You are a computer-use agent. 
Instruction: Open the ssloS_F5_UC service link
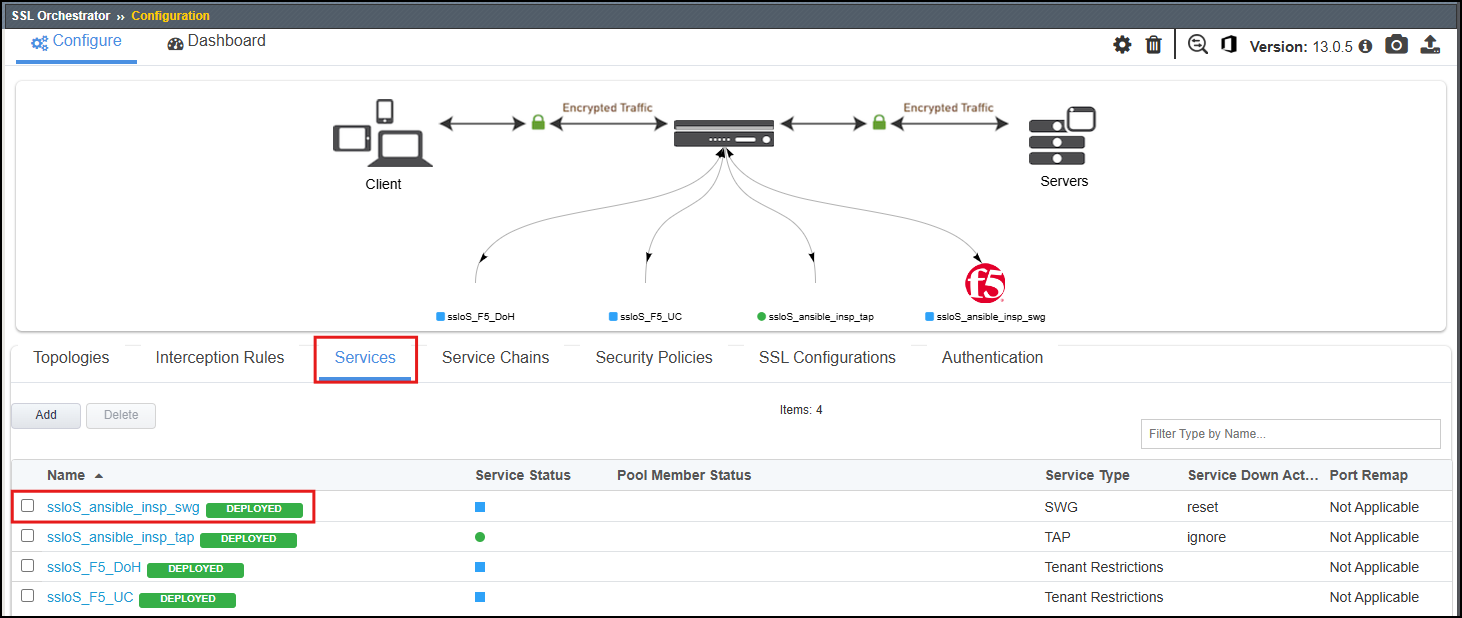pyautogui.click(x=90, y=597)
